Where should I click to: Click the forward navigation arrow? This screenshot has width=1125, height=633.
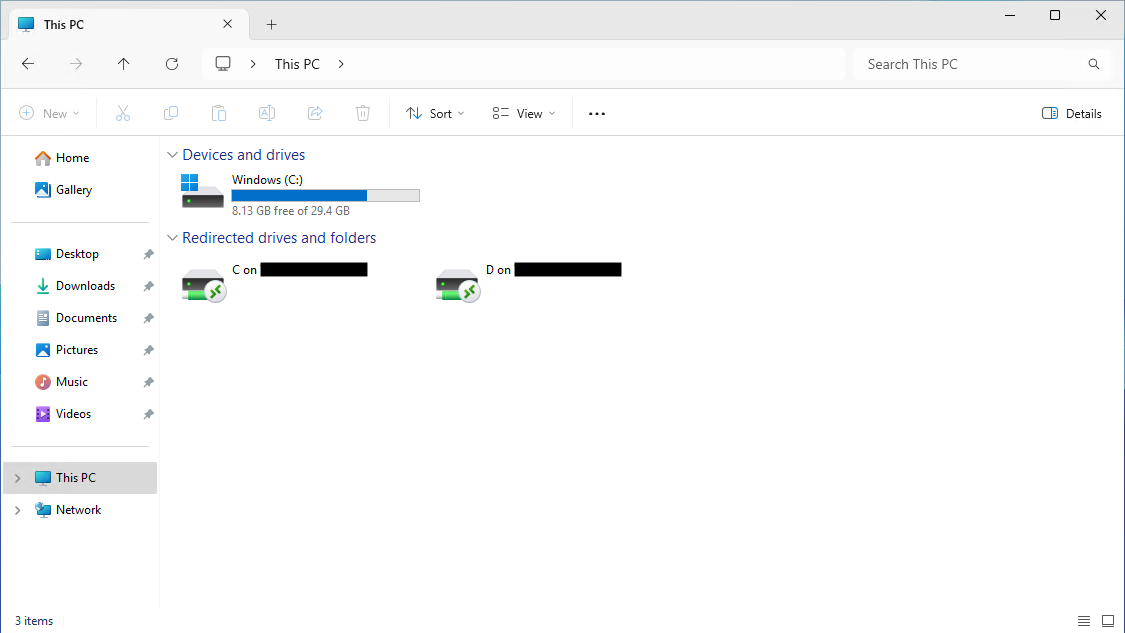click(x=75, y=64)
